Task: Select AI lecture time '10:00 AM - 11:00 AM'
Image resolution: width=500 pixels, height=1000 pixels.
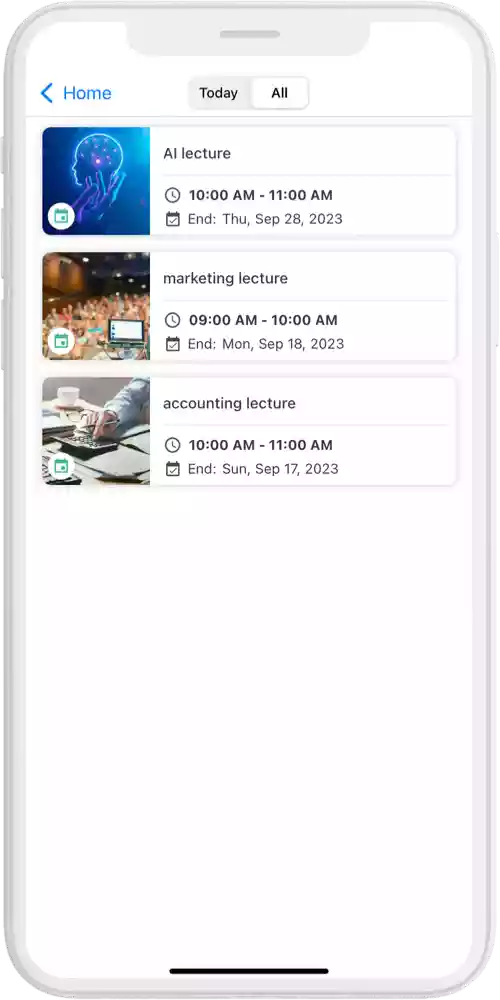Action: (261, 195)
